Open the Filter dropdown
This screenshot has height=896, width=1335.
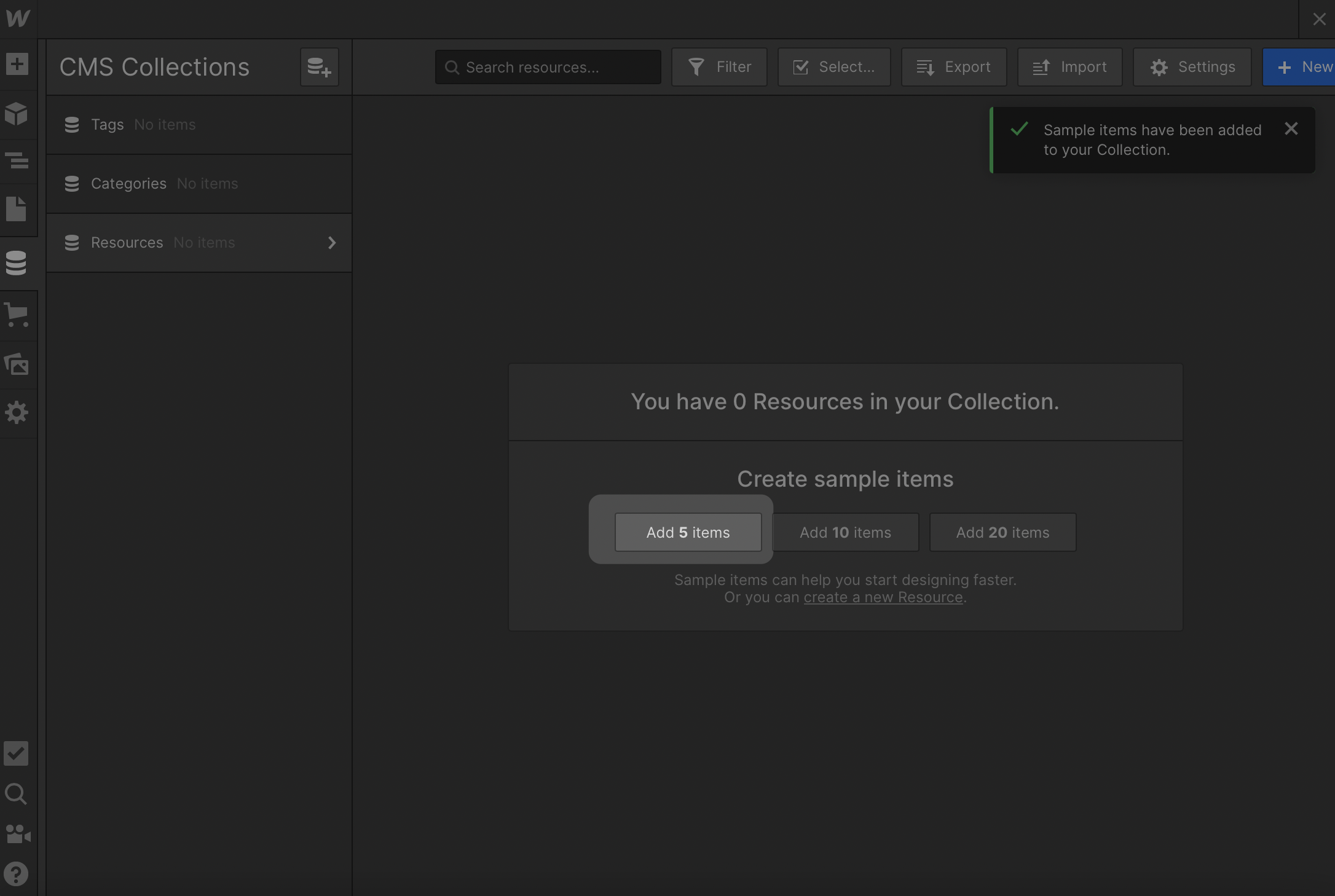point(719,67)
